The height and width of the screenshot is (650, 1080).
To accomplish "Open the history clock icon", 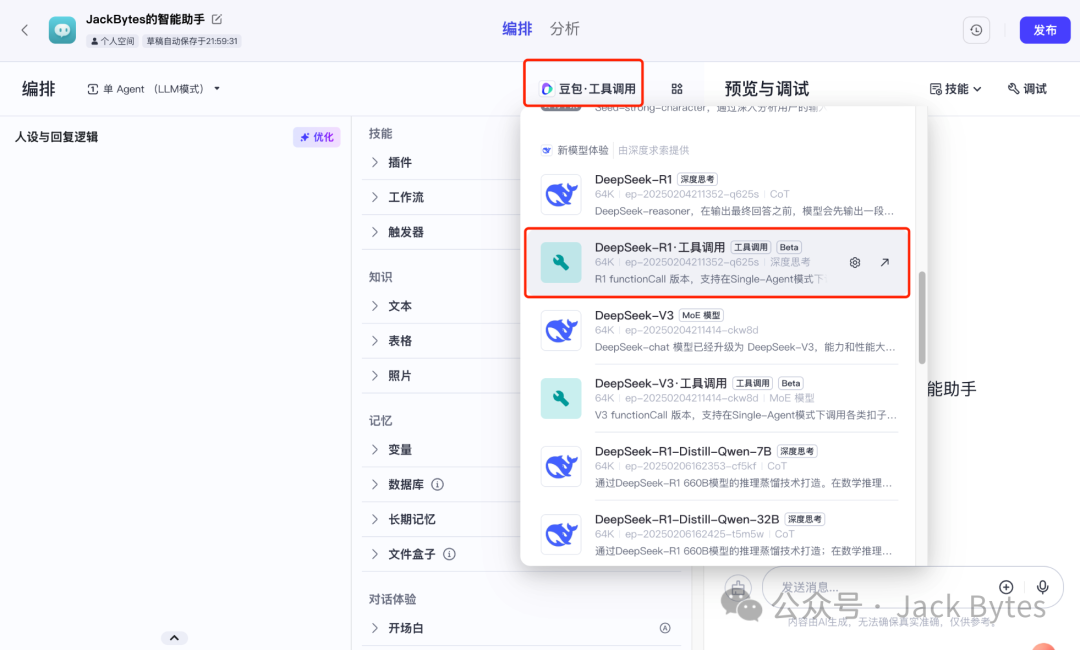I will pos(976,30).
